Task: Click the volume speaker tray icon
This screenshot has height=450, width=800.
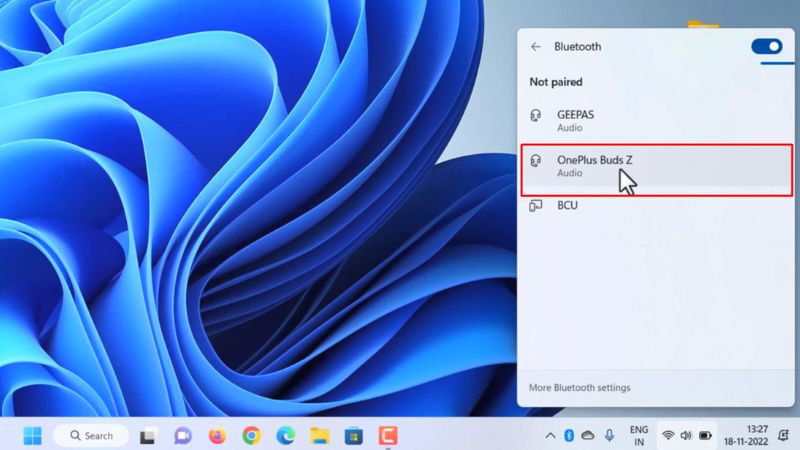Action: click(x=686, y=436)
